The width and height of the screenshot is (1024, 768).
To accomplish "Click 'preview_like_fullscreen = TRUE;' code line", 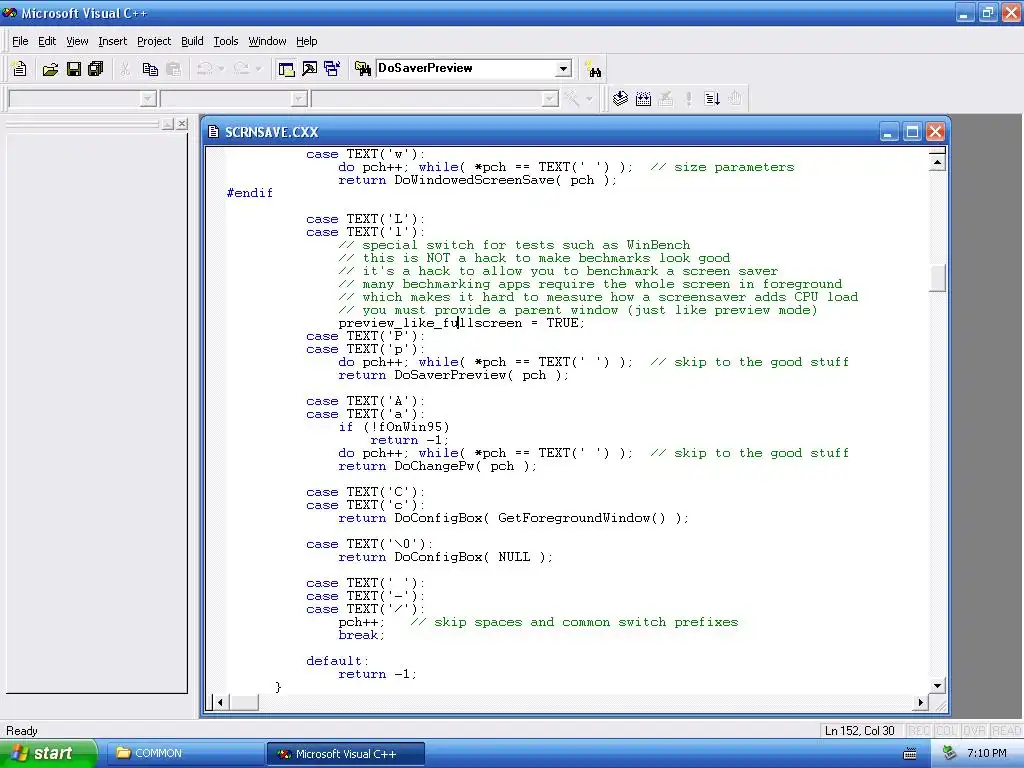I will (x=462, y=323).
